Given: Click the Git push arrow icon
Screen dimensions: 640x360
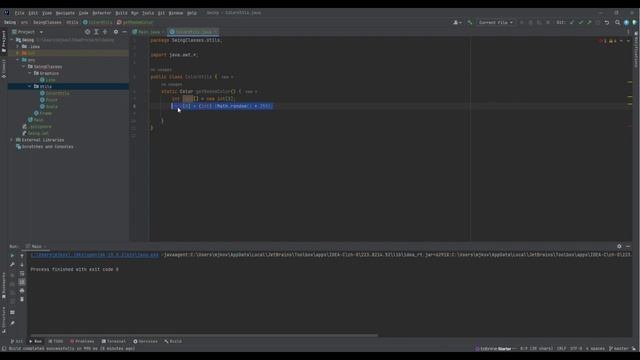Looking at the screenshot, I should tap(589, 22).
